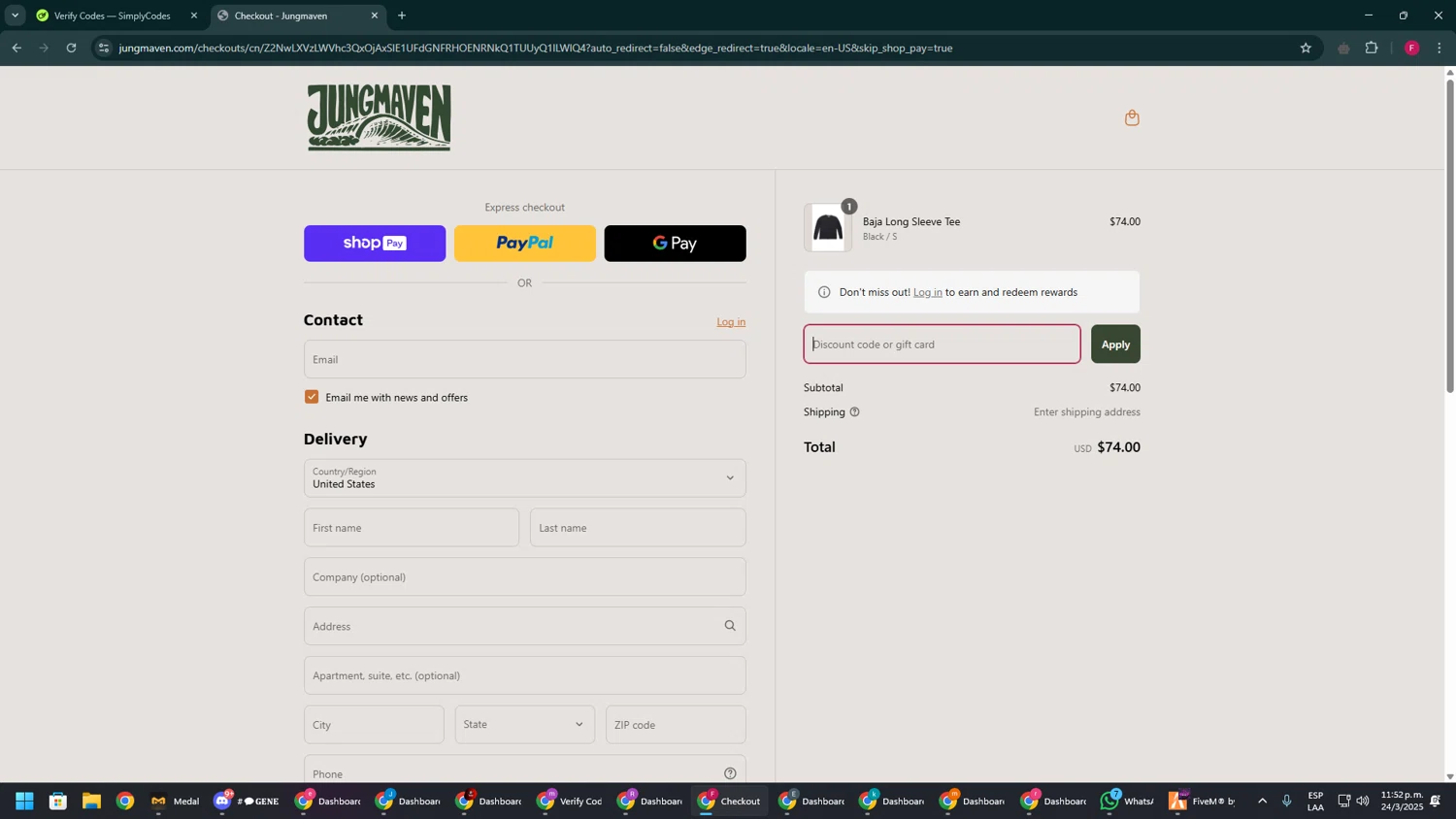1456x819 pixels.
Task: Click the Company (optional) field
Action: [x=525, y=577]
